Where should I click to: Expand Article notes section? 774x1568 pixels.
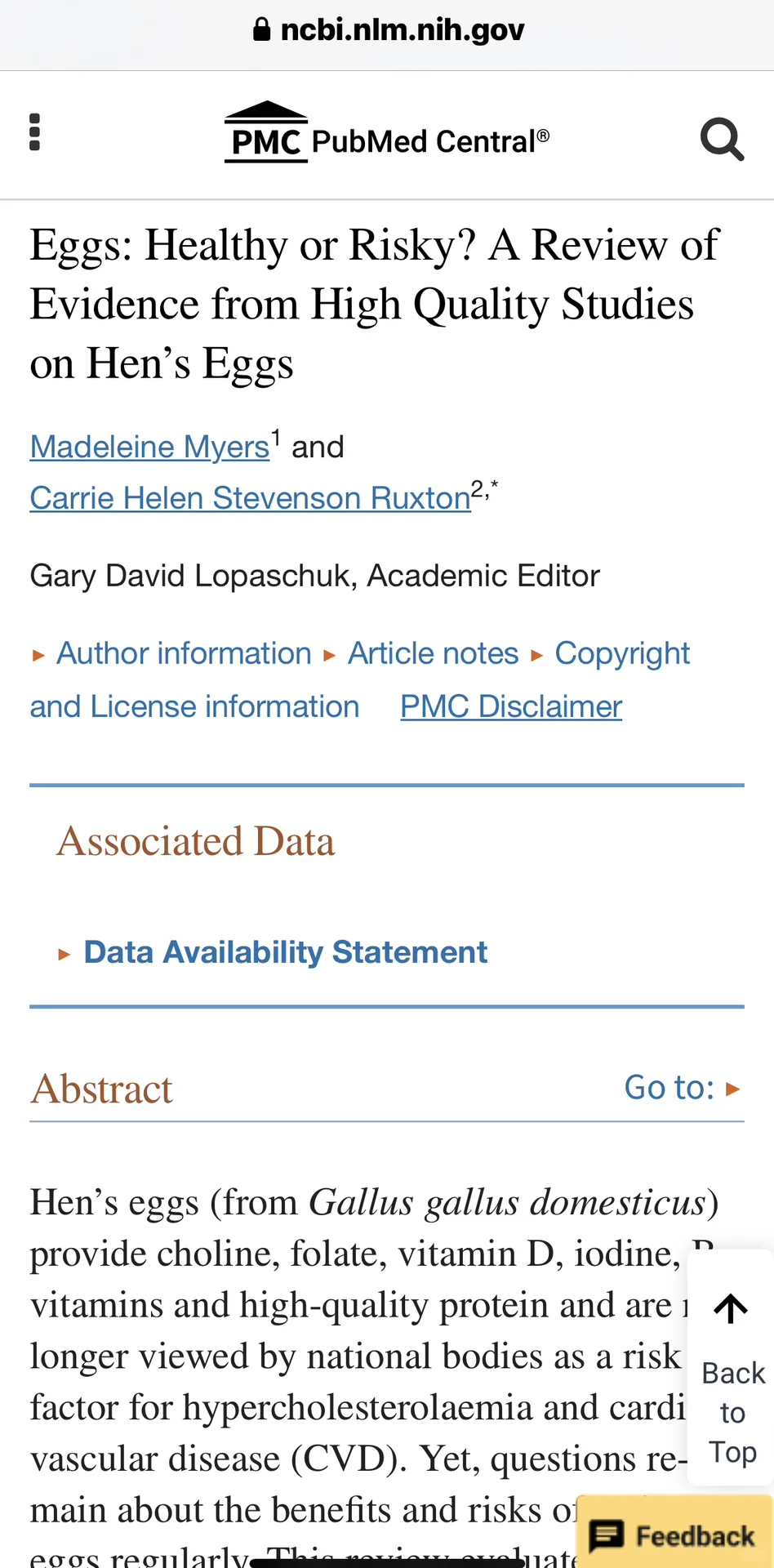coord(433,653)
